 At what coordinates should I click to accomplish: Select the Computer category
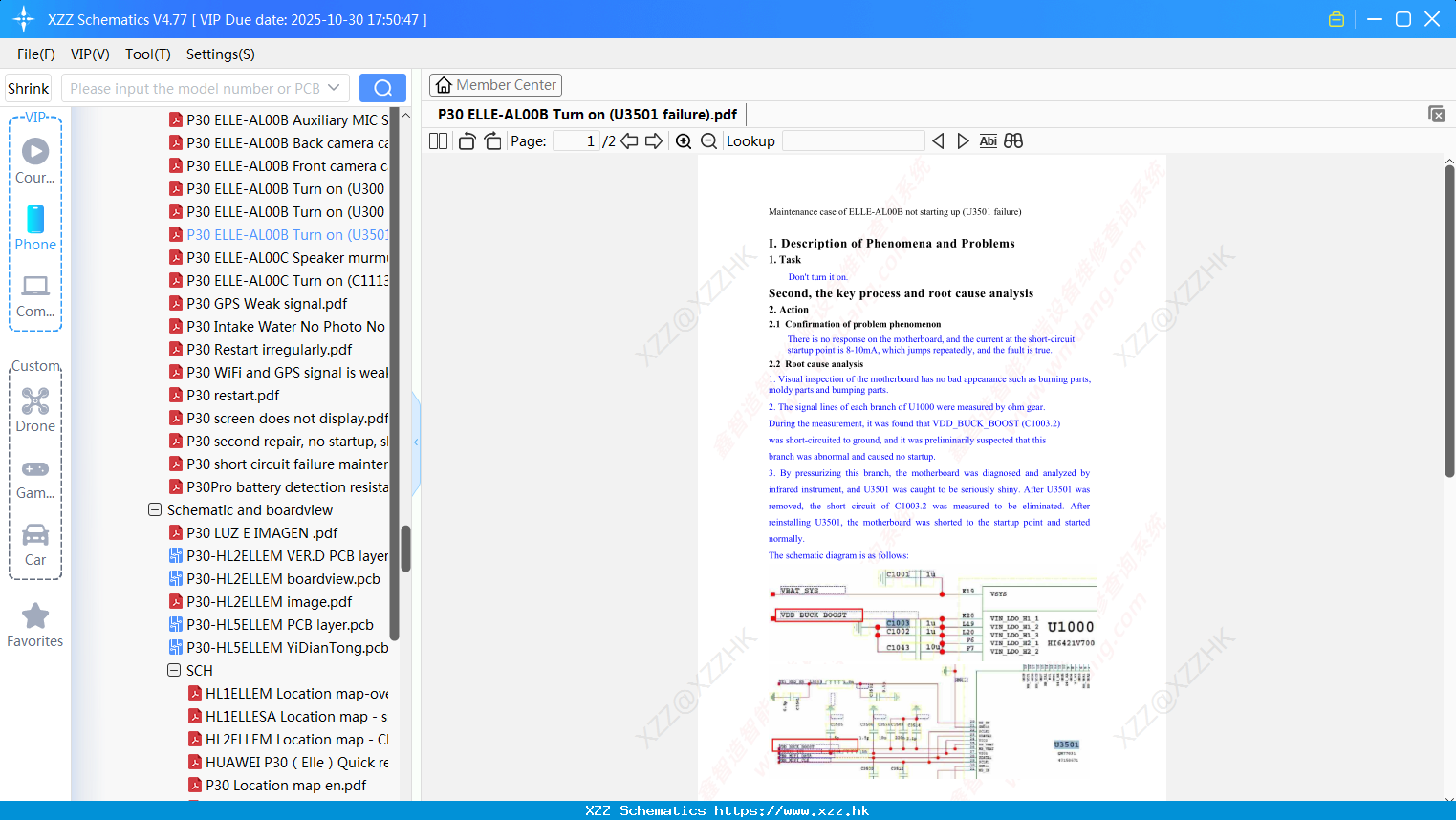click(35, 296)
